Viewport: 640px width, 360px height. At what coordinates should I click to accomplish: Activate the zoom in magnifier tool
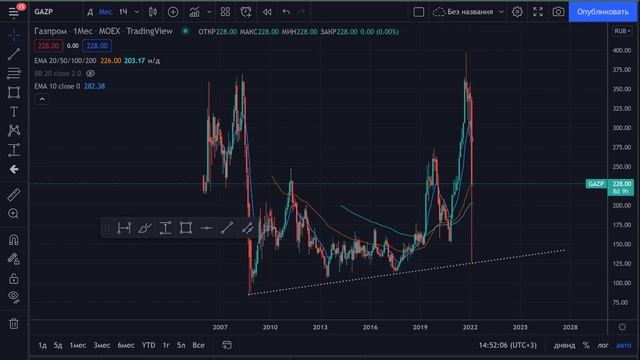pos(14,213)
